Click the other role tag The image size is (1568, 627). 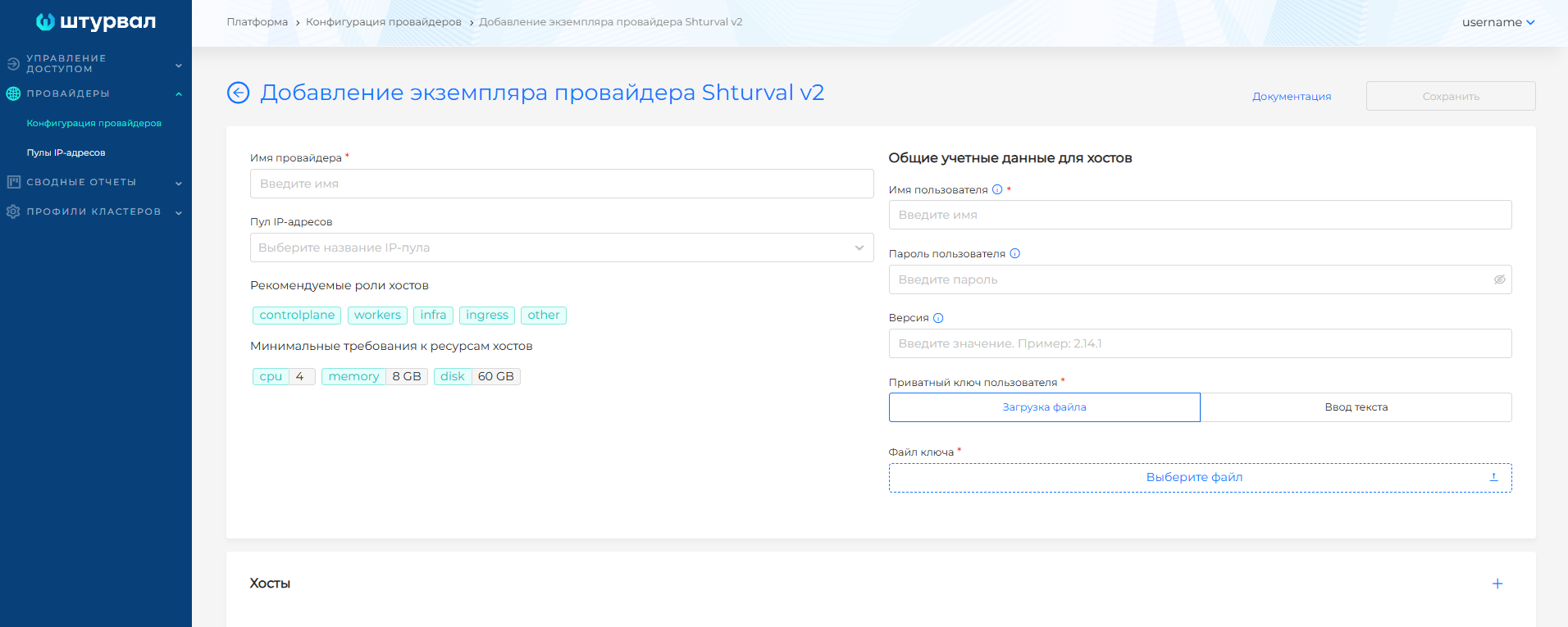point(544,315)
